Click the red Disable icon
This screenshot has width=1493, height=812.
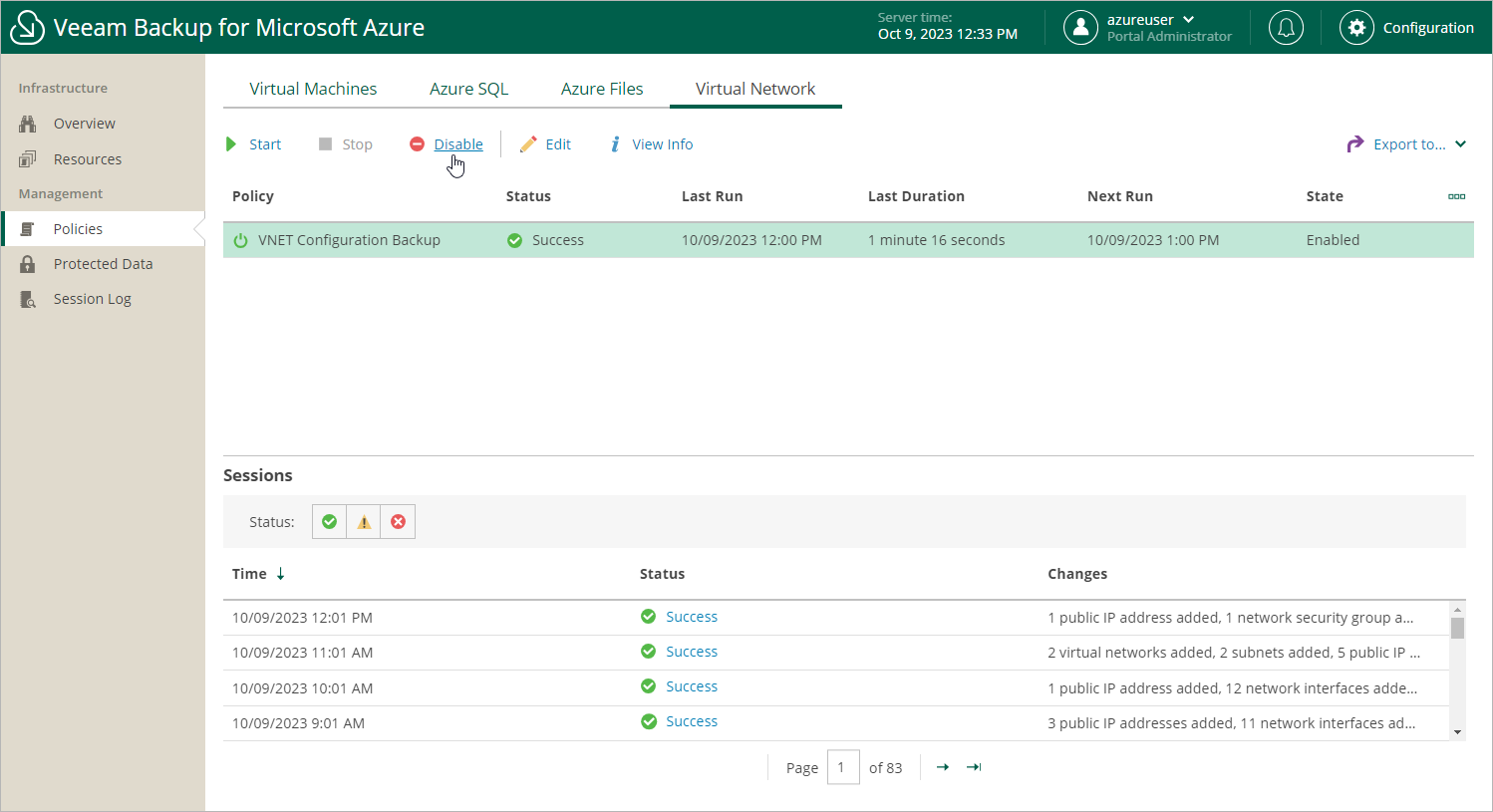417,144
